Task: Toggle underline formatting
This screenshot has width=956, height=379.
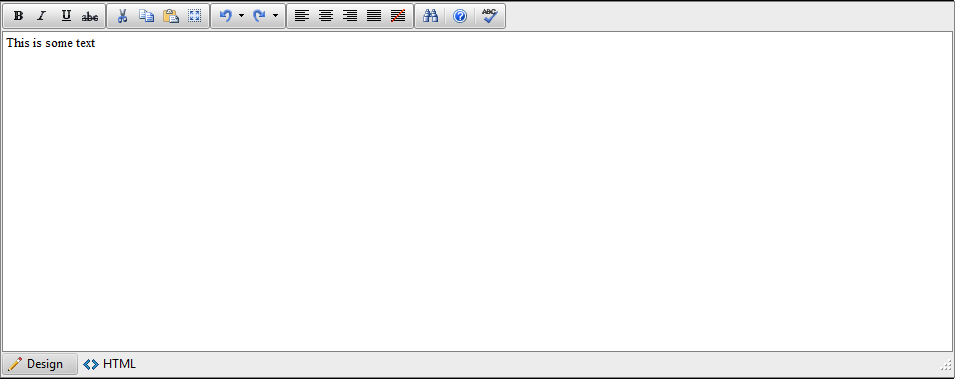Action: (x=66, y=16)
